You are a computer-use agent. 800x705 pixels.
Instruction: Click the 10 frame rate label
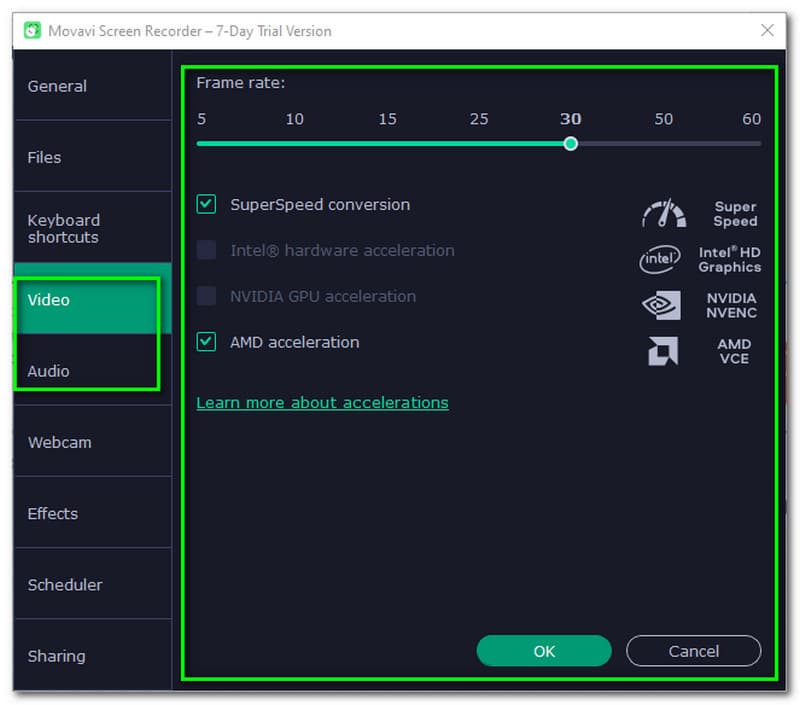click(294, 119)
